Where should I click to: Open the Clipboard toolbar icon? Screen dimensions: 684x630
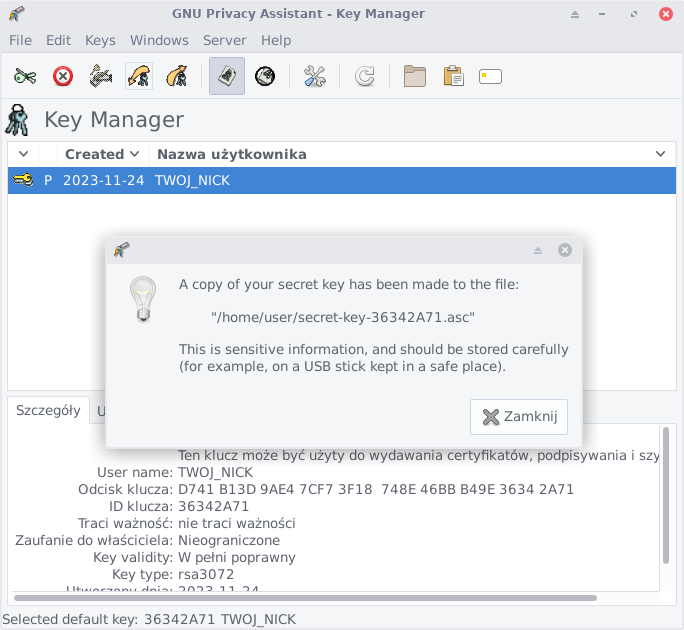(453, 76)
